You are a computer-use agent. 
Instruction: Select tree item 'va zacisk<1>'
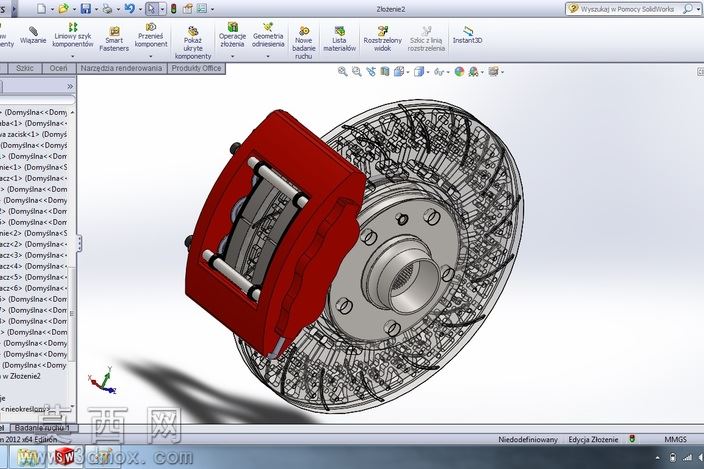pyautogui.click(x=33, y=134)
